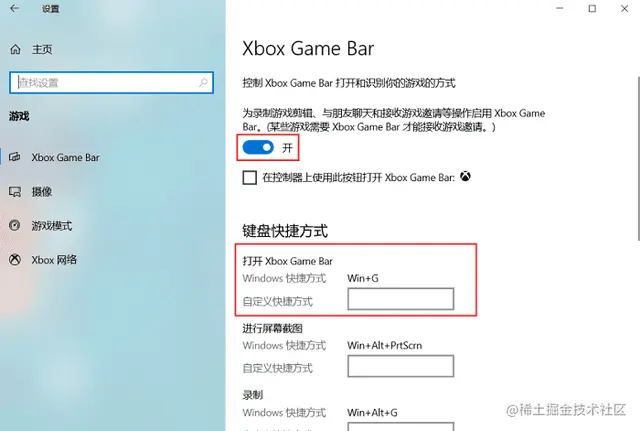Click custom shortcut box for 进行屏幕截图
The height and width of the screenshot is (431, 640).
pyautogui.click(x=400, y=366)
